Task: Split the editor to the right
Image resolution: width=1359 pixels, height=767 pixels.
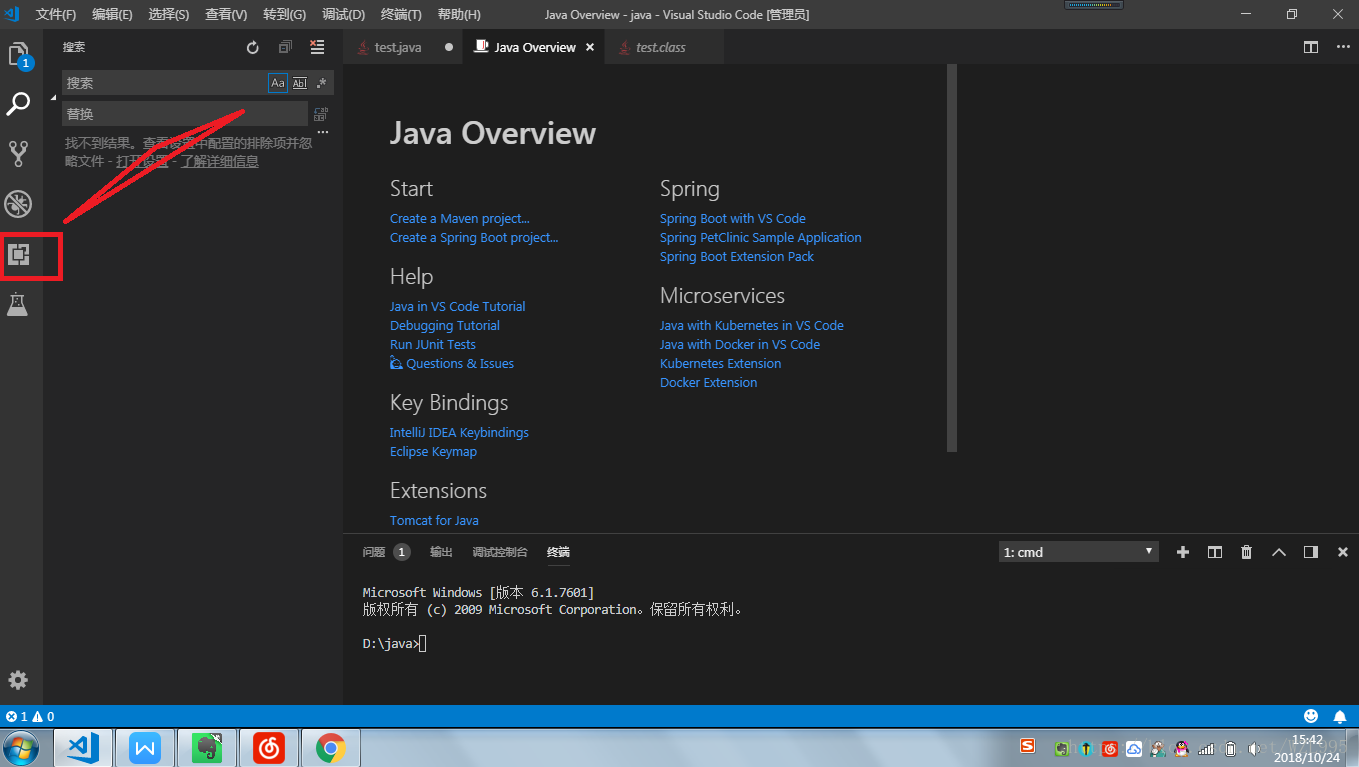Action: click(x=1311, y=47)
